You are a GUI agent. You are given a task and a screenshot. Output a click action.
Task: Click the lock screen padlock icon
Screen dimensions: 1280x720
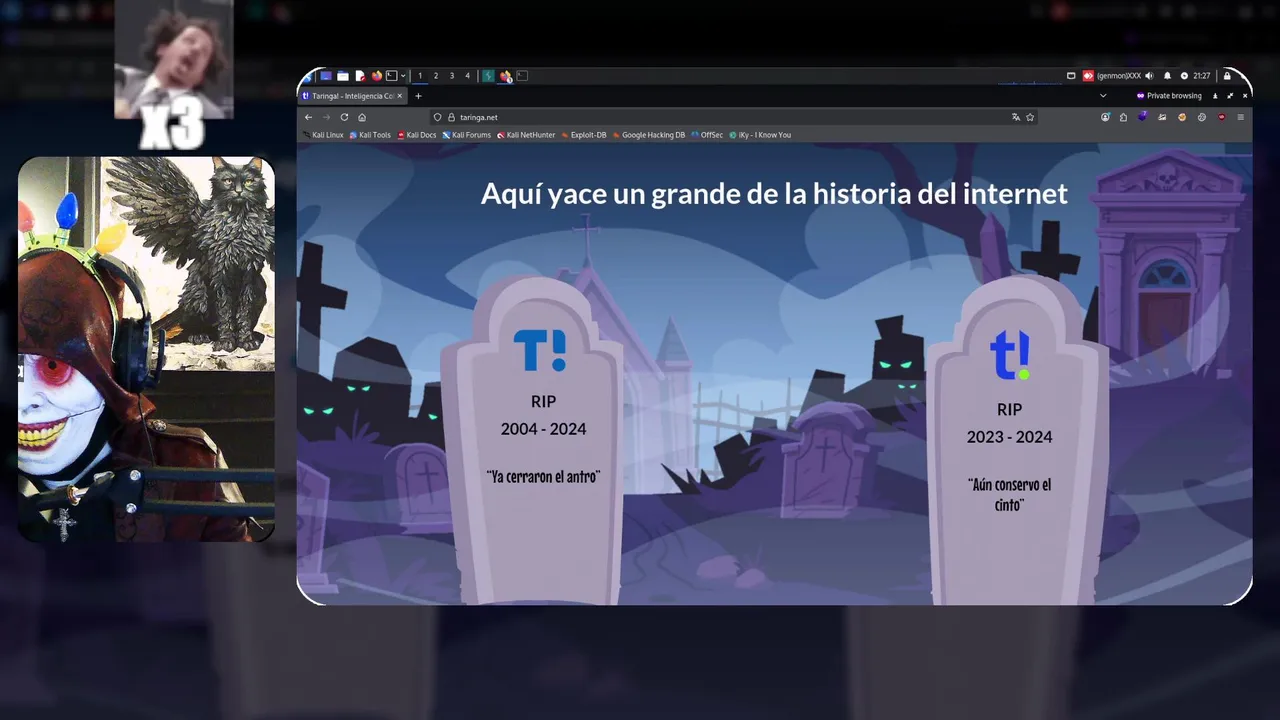[1227, 76]
